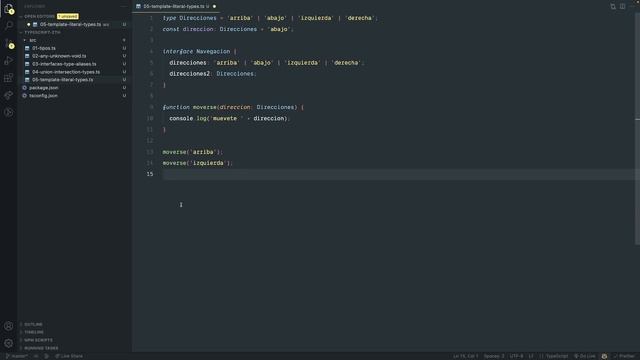
Task: Select 05-template-literal-types.ts in src folder
Action: coord(62,80)
